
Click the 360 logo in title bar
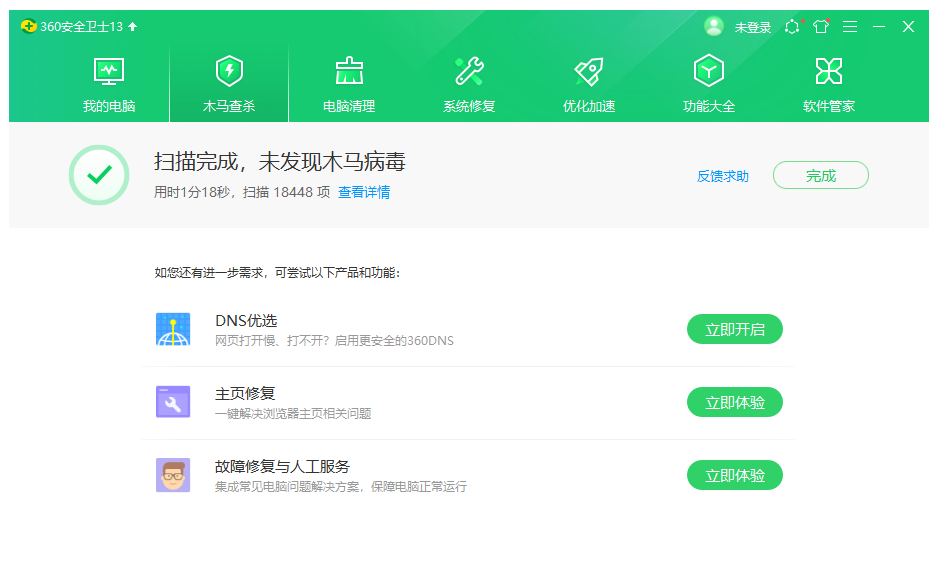(x=29, y=27)
